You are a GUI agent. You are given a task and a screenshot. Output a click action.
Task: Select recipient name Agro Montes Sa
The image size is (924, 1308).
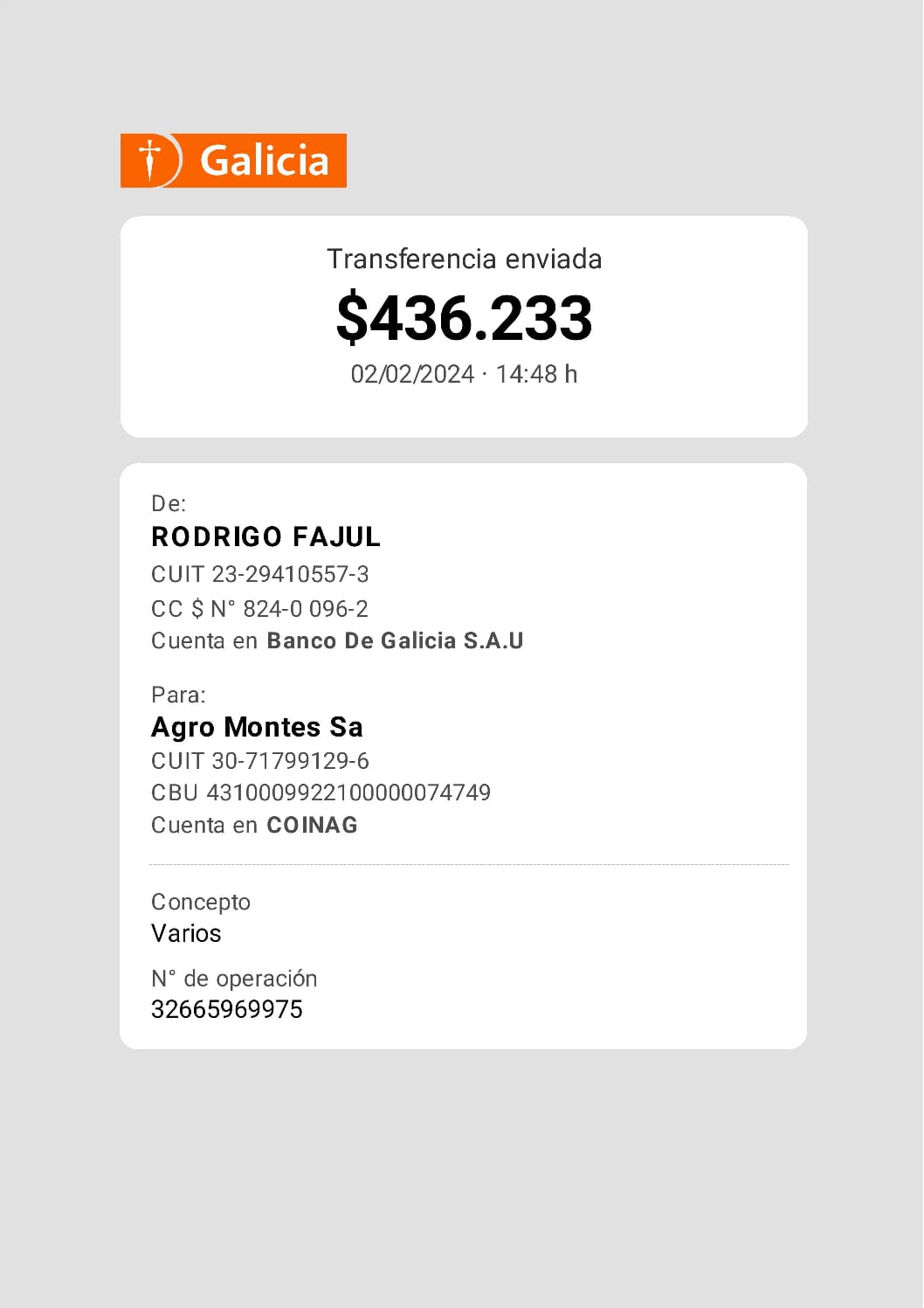257,727
